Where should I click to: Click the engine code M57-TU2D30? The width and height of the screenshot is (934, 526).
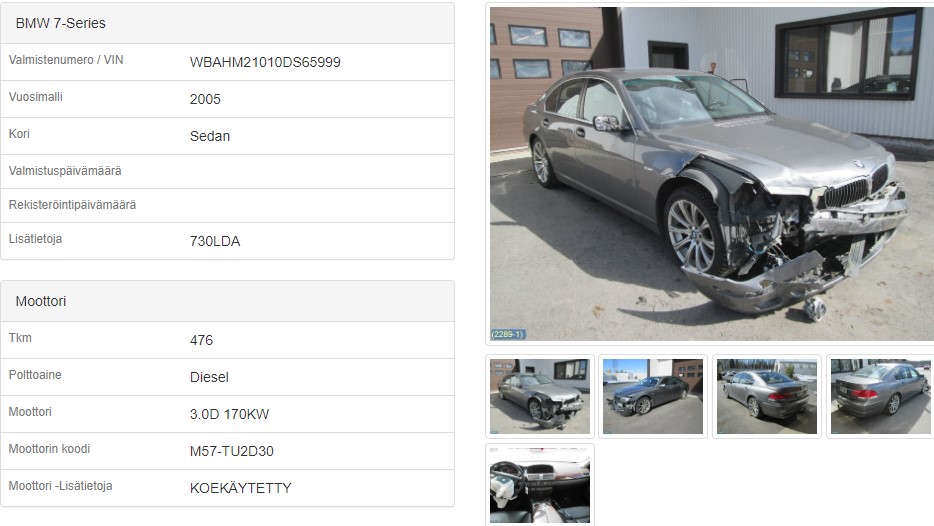point(232,451)
